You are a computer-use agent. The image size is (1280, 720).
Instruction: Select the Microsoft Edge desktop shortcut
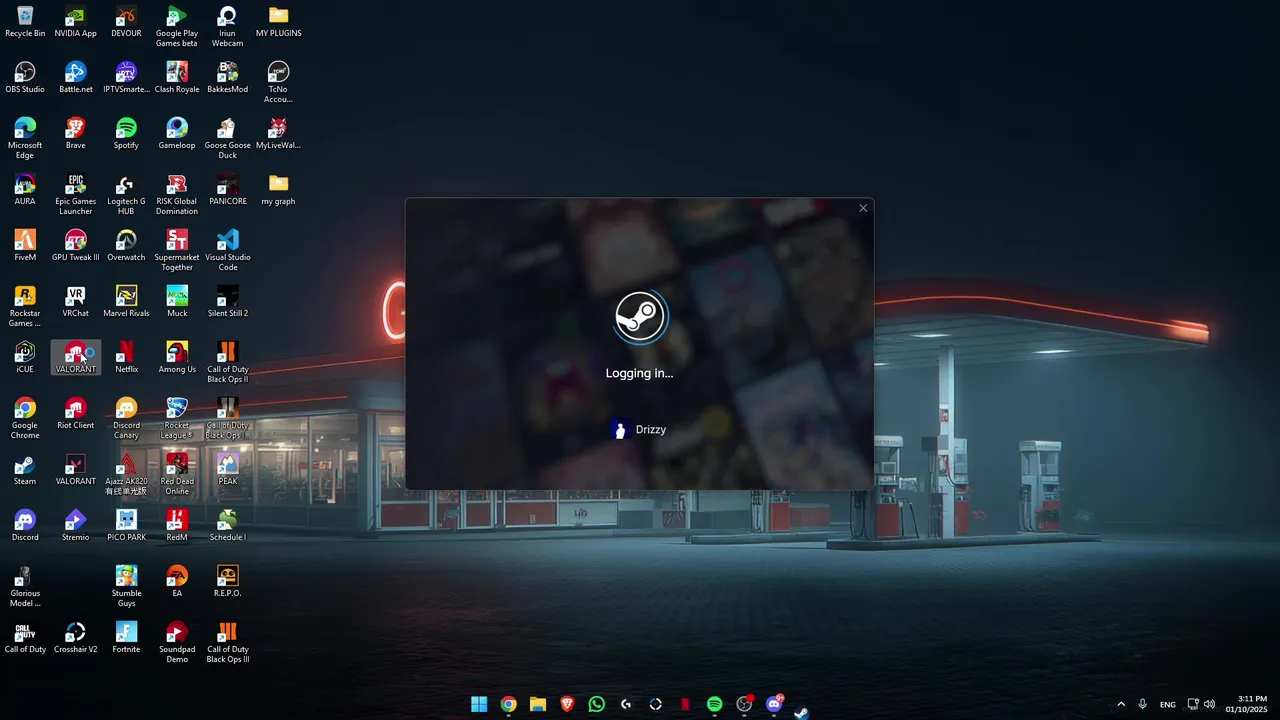[25, 139]
